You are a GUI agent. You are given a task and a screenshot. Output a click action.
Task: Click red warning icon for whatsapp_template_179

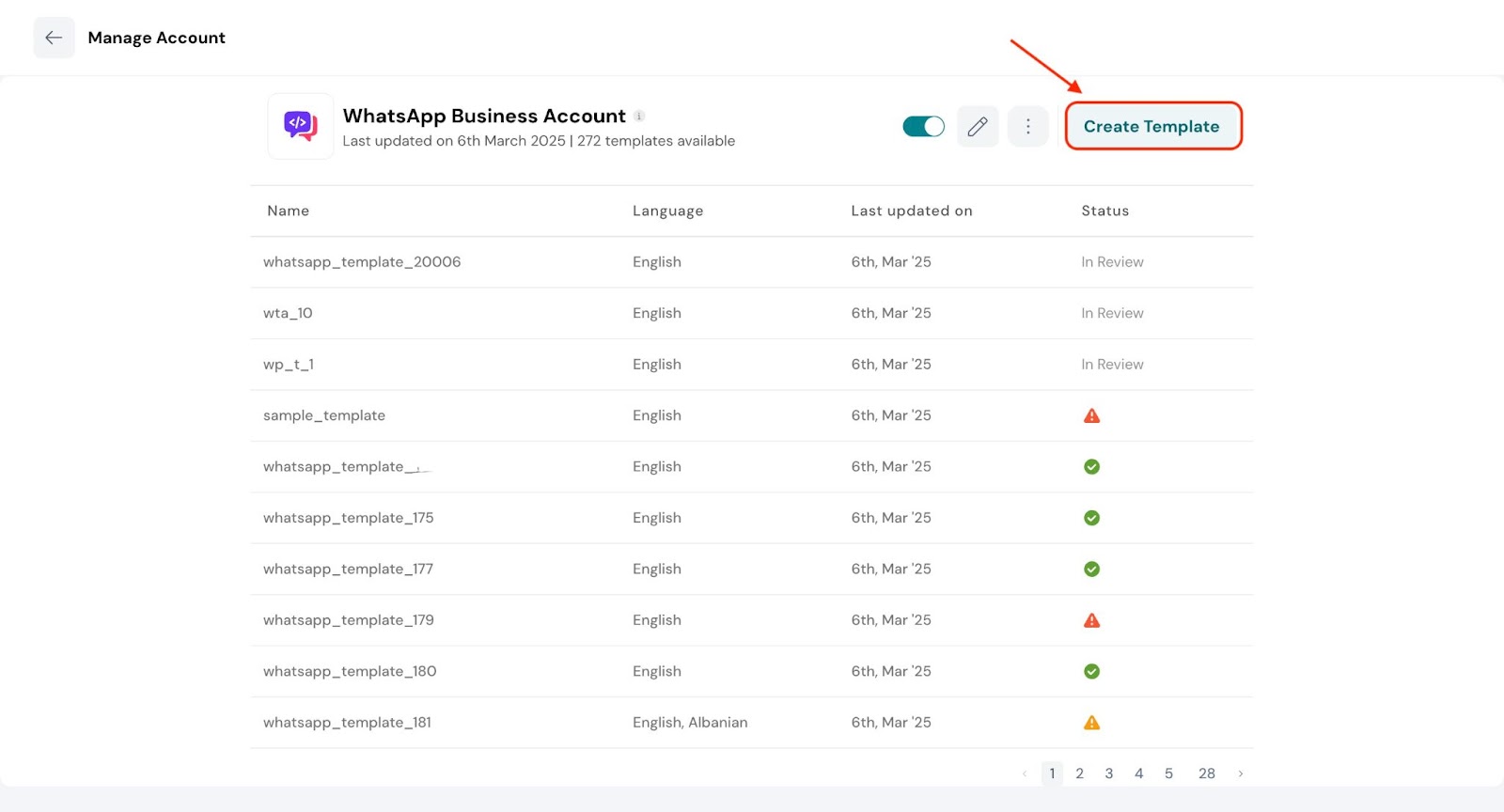coord(1091,620)
